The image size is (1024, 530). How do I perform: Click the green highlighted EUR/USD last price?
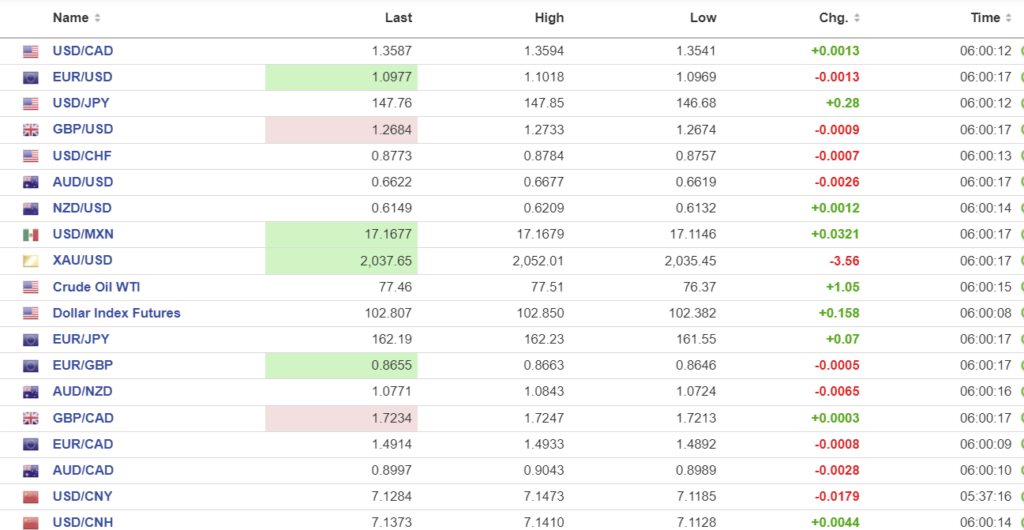pos(341,77)
